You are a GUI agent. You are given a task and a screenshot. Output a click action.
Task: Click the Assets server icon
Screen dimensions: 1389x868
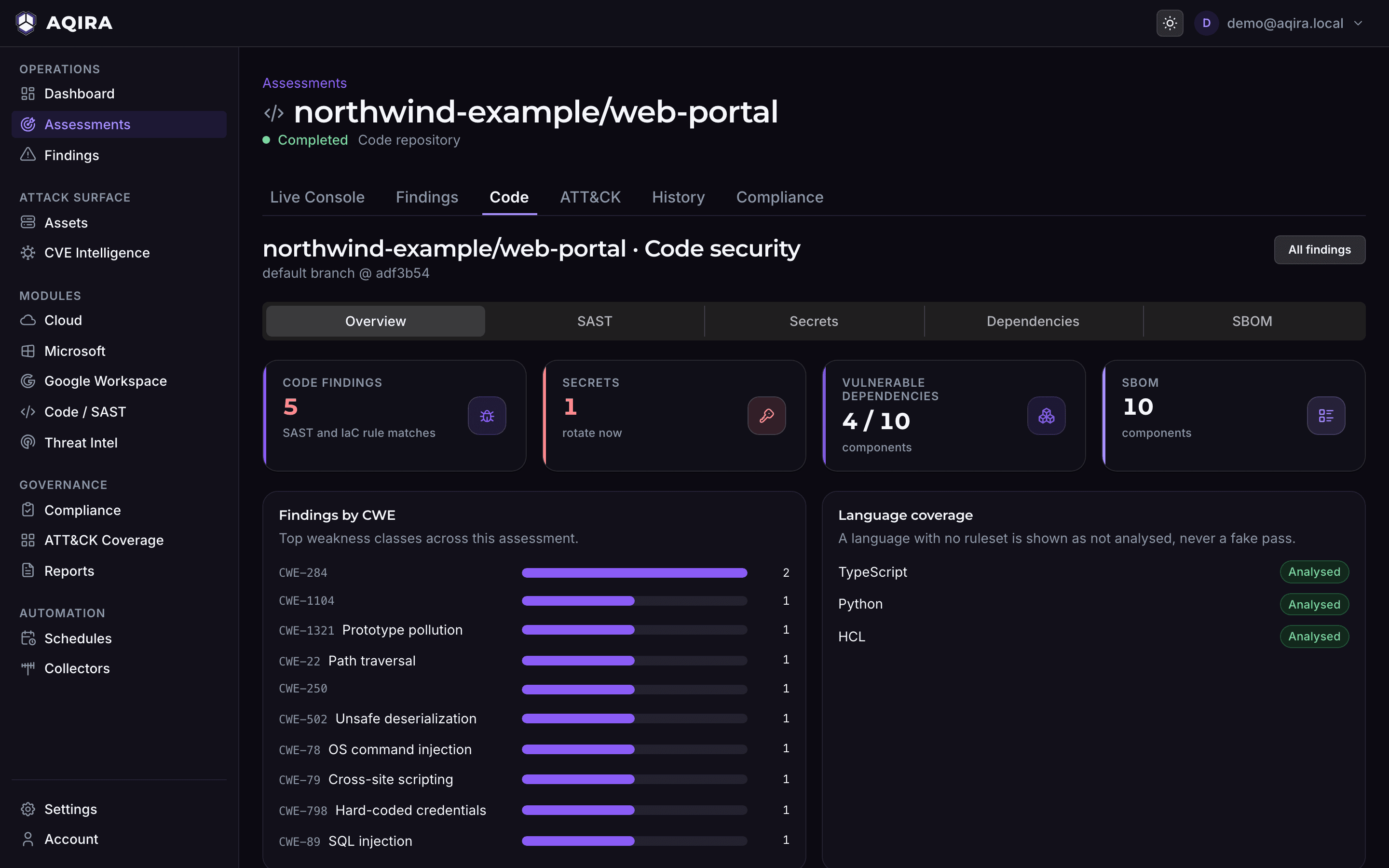27,222
